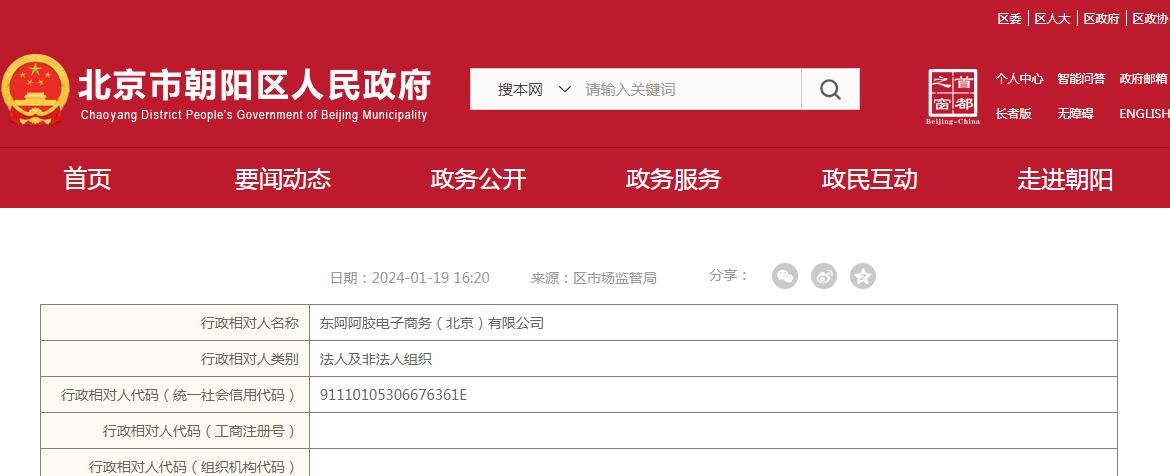
Task: Click the 行政相对人类别 label cell
Action: point(175,359)
